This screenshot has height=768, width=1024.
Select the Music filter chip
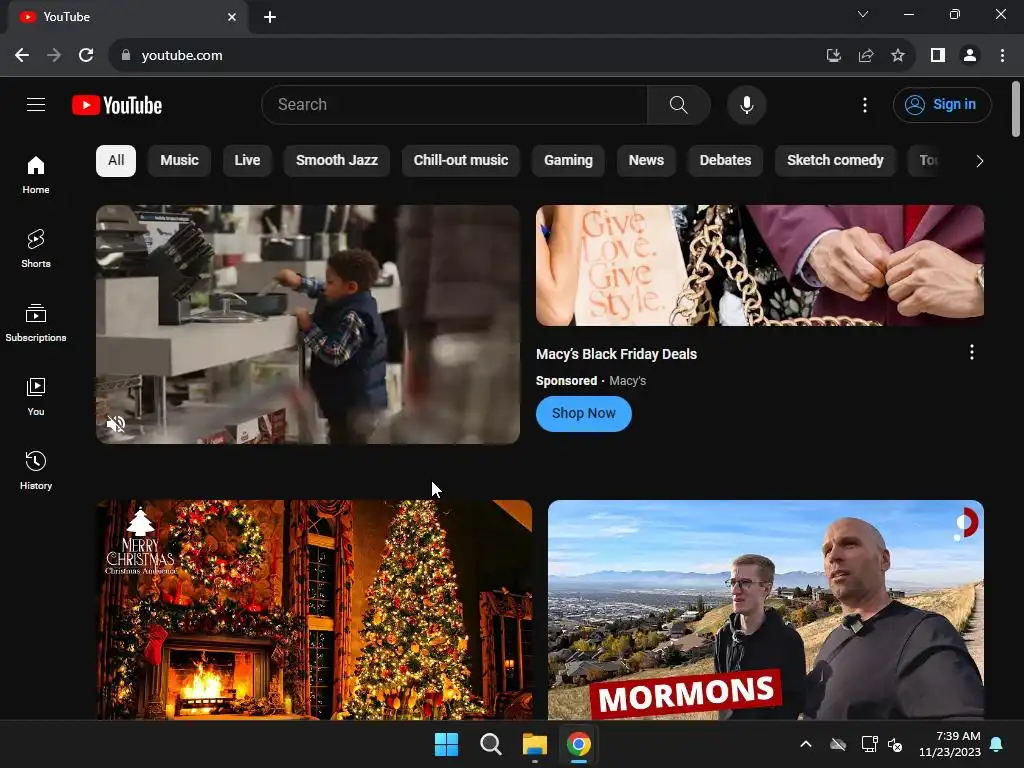click(x=180, y=161)
